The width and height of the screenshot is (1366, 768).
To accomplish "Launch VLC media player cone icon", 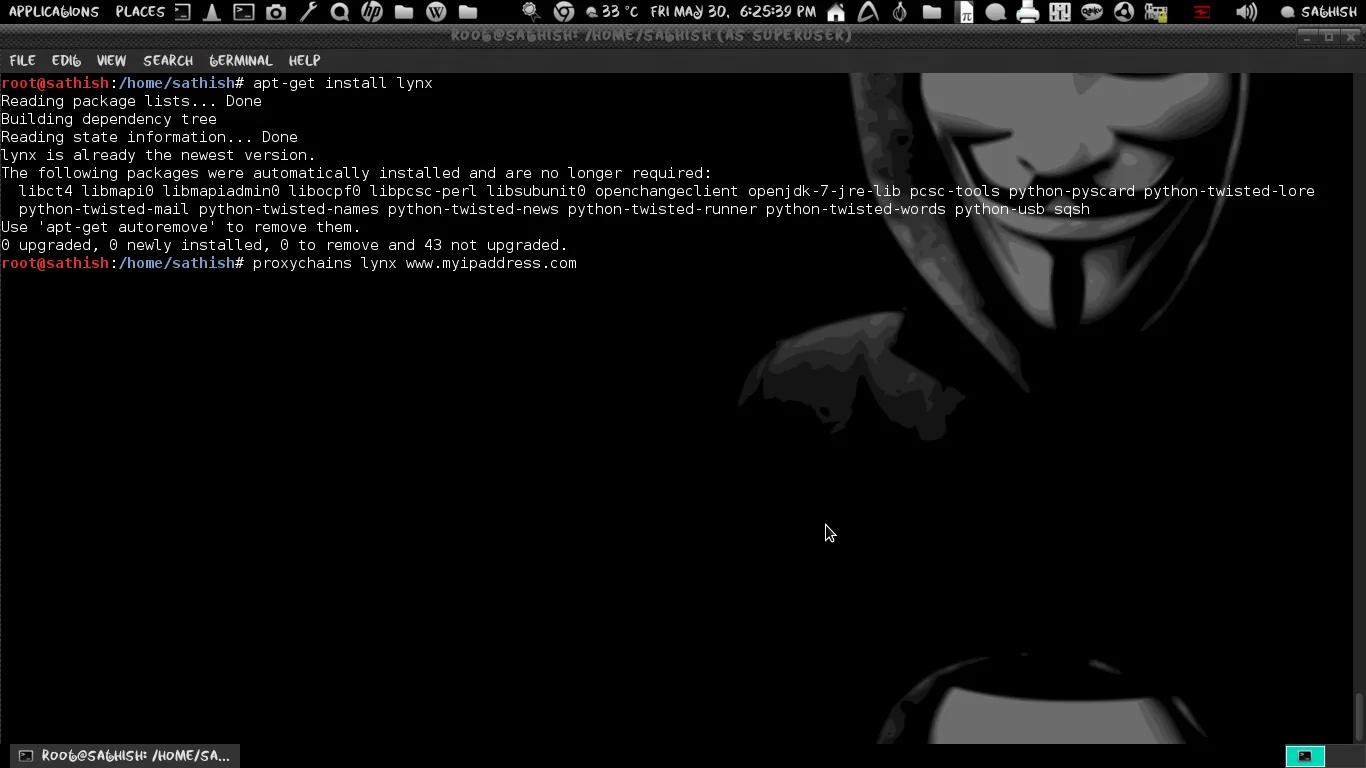I will point(212,12).
